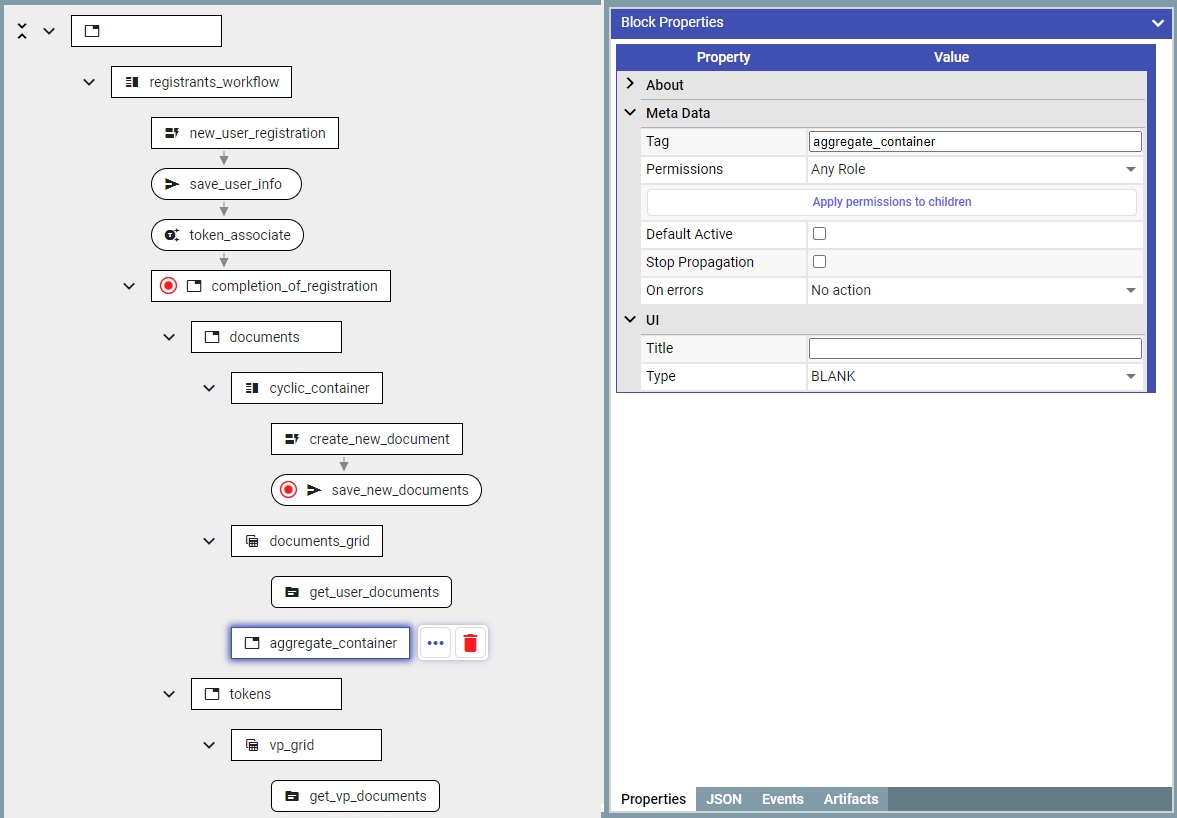Switch to the JSON tab

pyautogui.click(x=724, y=799)
